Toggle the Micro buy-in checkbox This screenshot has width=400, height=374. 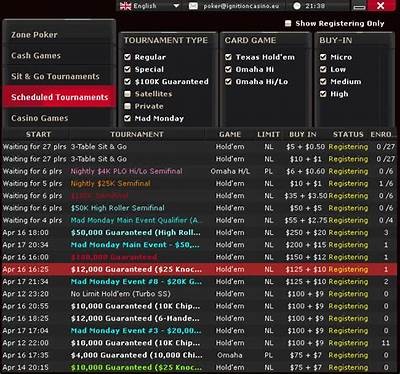323,57
